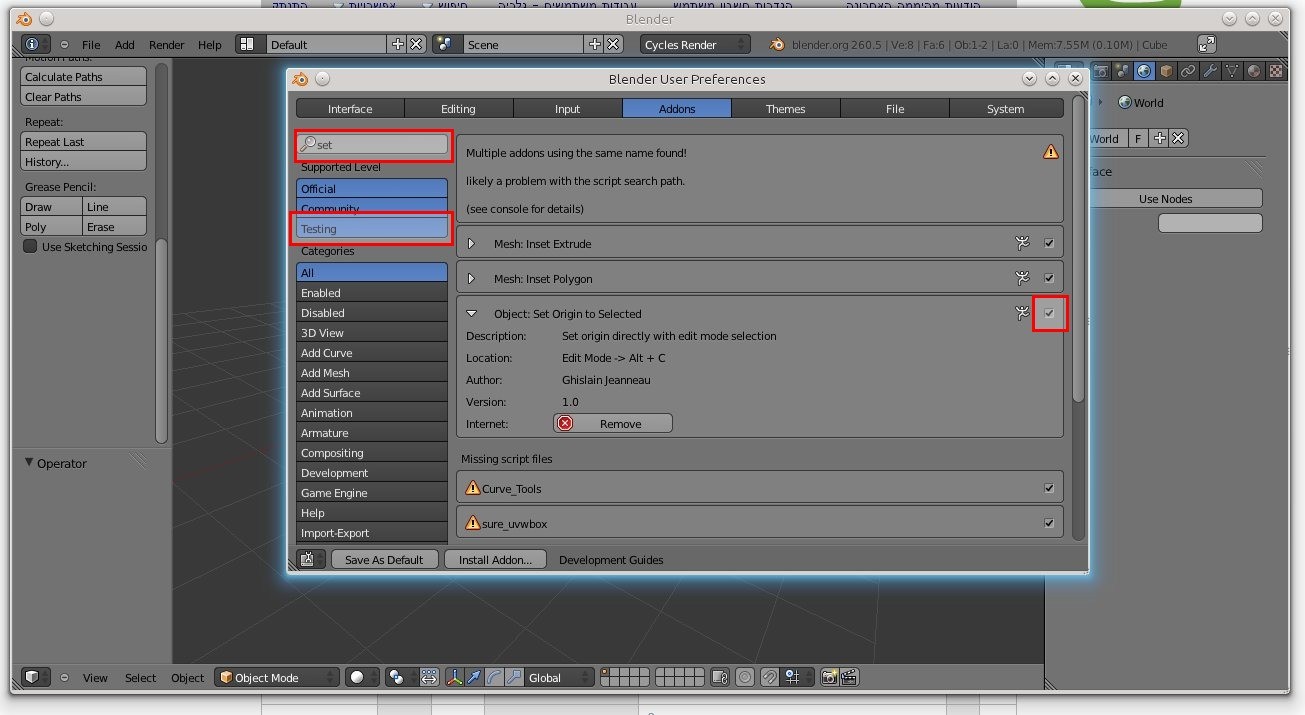Collapse the Operator panel

coord(29,463)
